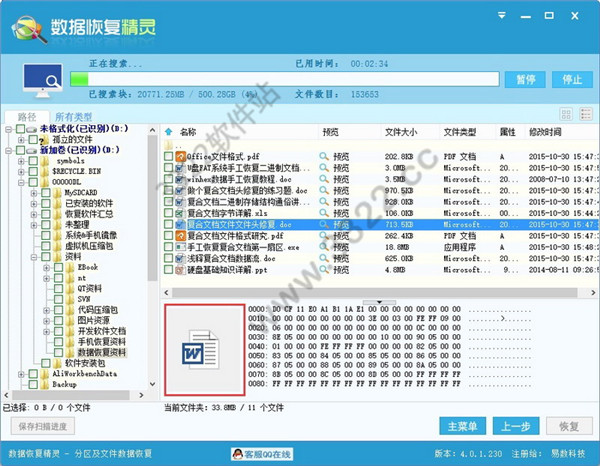The width and height of the screenshot is (600, 466).
Task: Collapse hex preview pane with small down arrow
Action: point(379,302)
